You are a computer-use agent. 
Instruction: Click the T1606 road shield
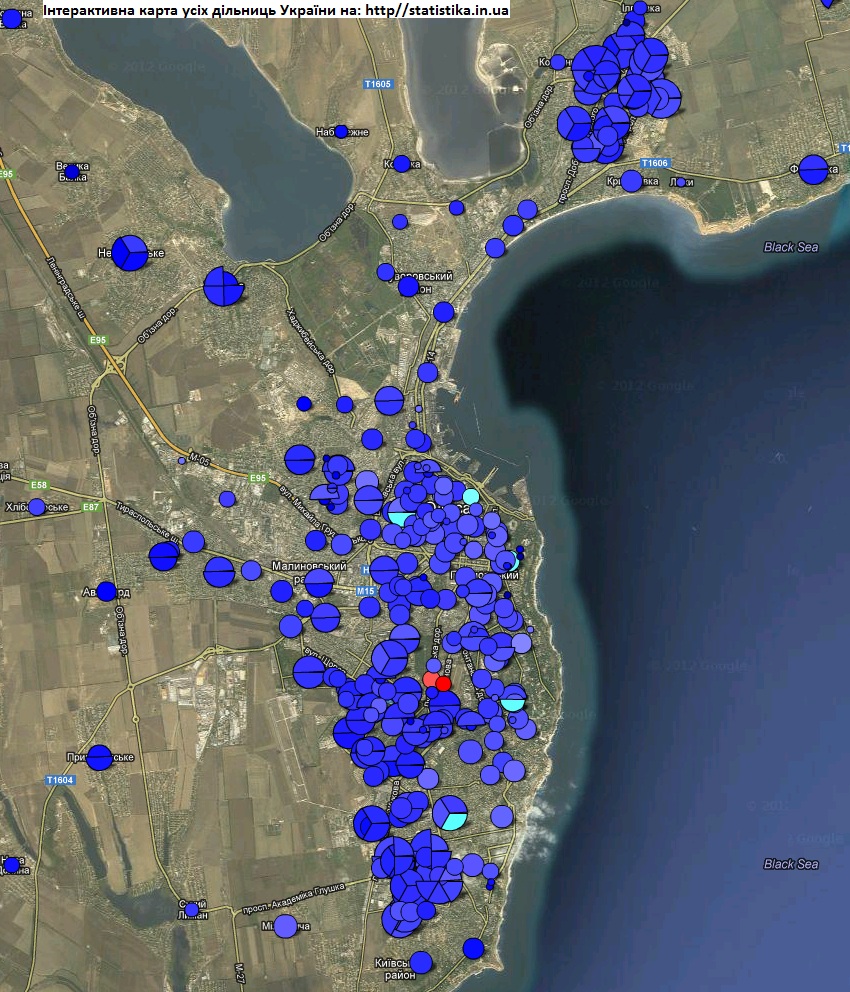tap(654, 162)
